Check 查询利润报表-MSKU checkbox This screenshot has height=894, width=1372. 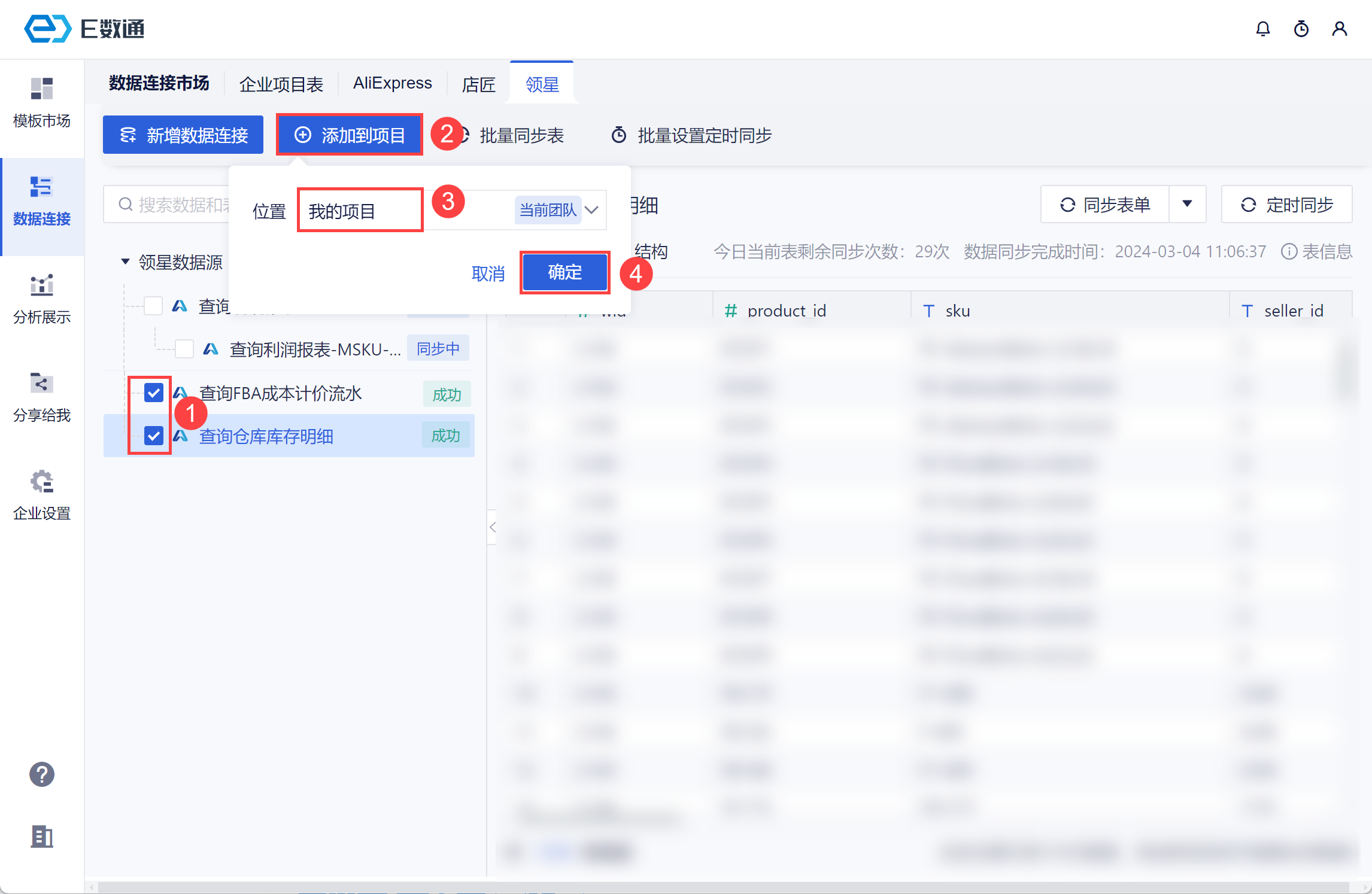[x=184, y=349]
